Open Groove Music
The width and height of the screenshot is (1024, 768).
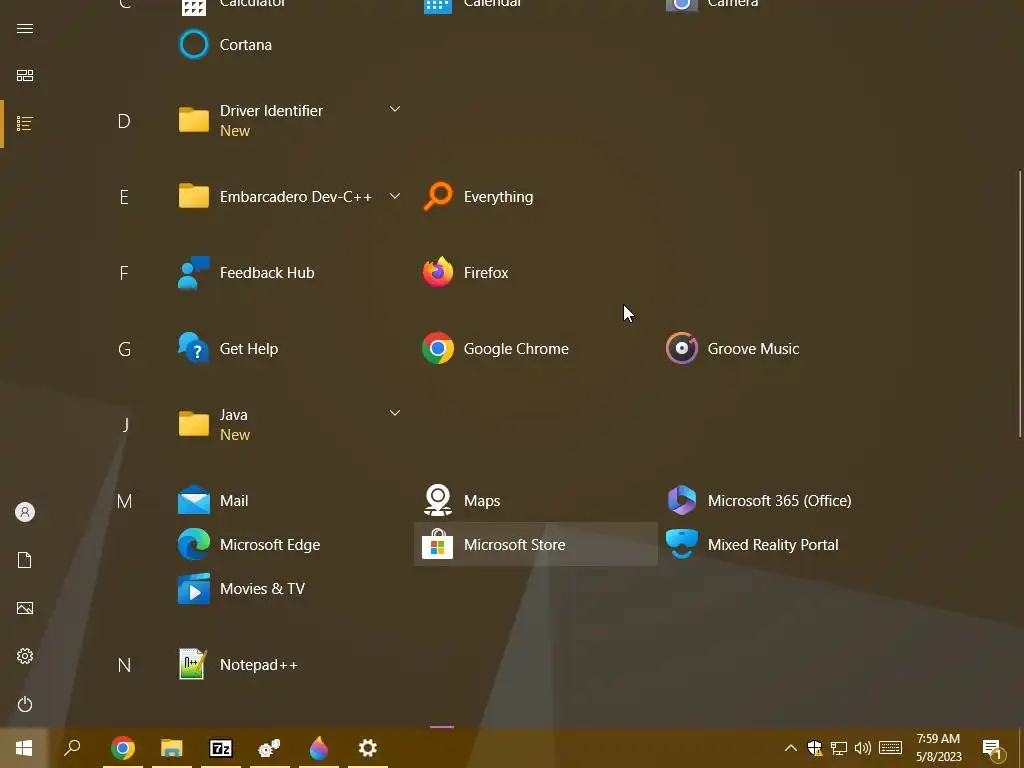pos(780,349)
